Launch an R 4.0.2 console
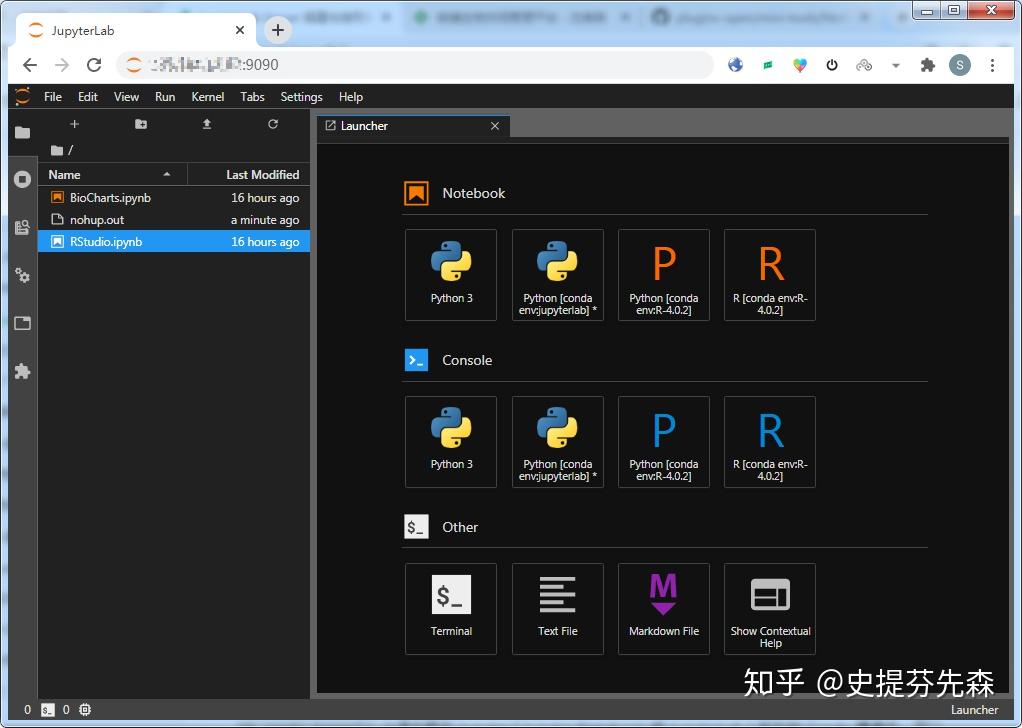 click(769, 442)
